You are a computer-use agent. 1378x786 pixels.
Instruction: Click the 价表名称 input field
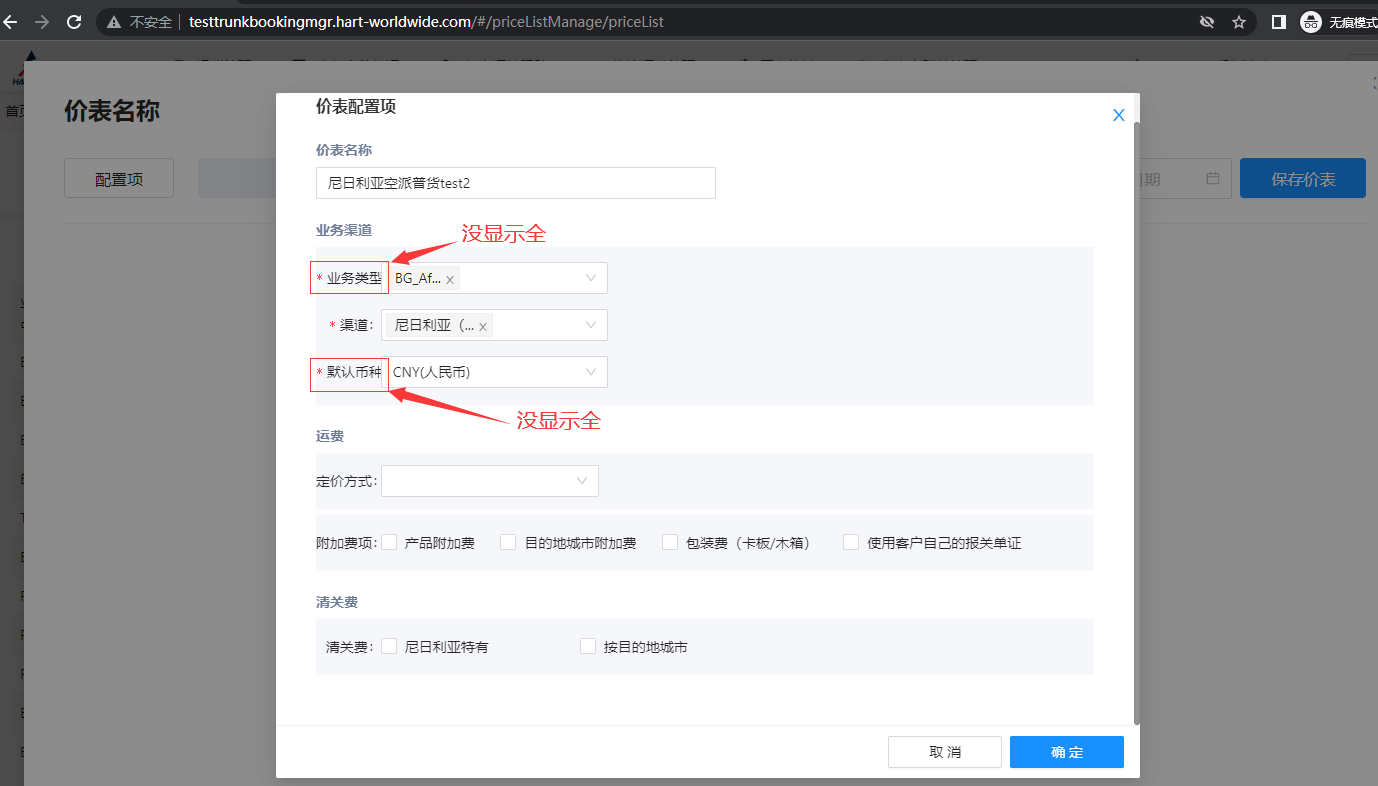pos(515,183)
